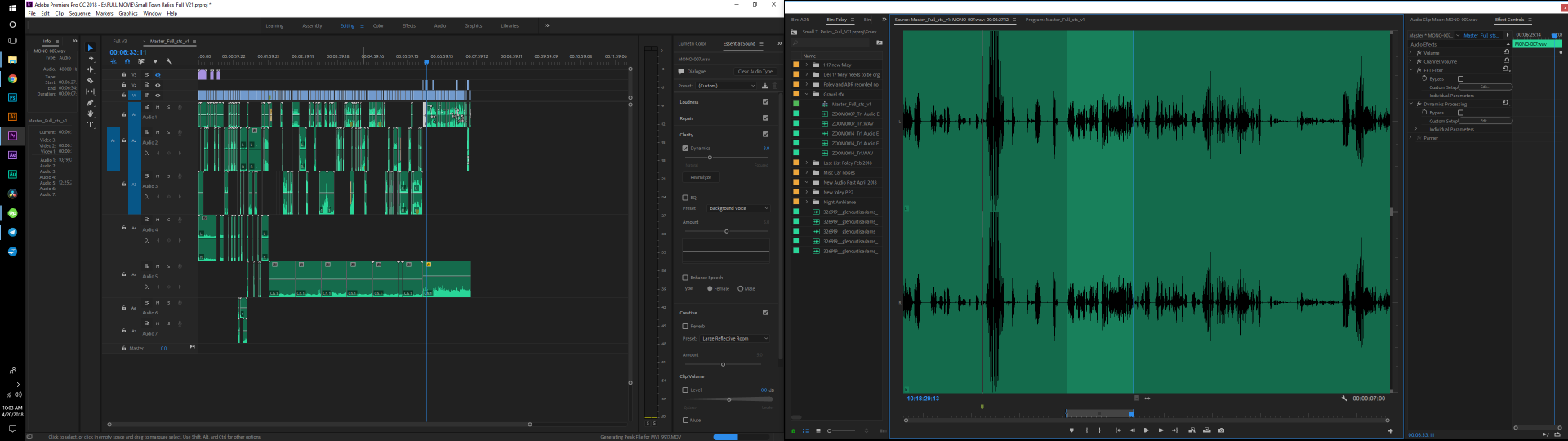Open Audition icon in taskbar
This screenshot has width=1568, height=441.
tap(12, 174)
